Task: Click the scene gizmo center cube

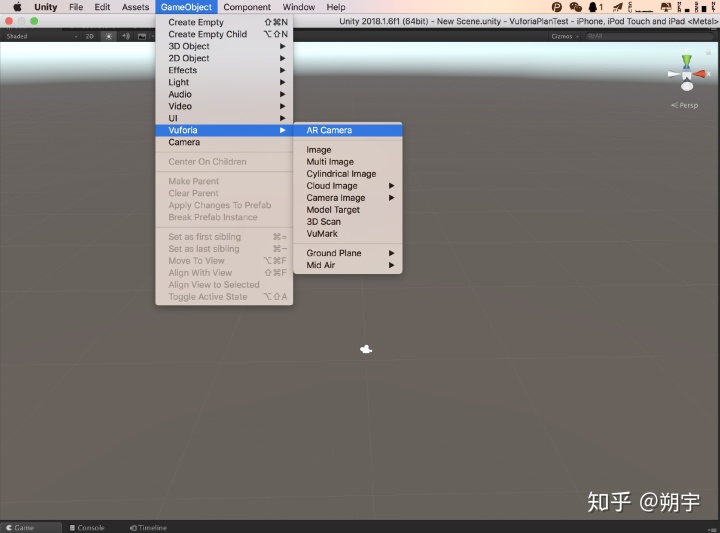Action: point(687,75)
